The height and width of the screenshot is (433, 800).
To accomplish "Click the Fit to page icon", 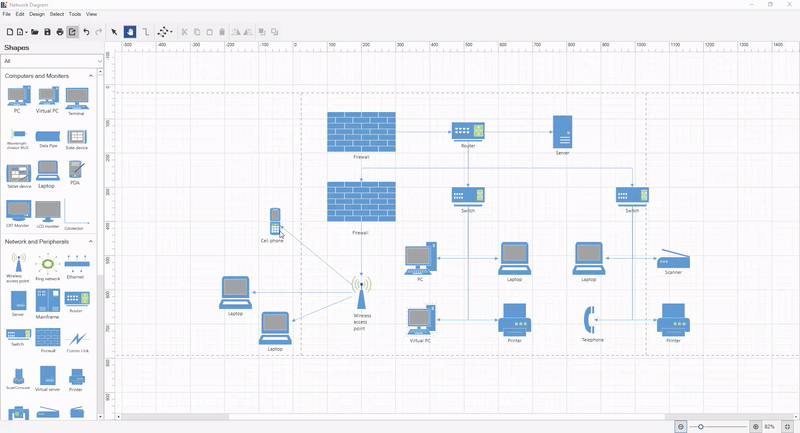I will 788,427.
